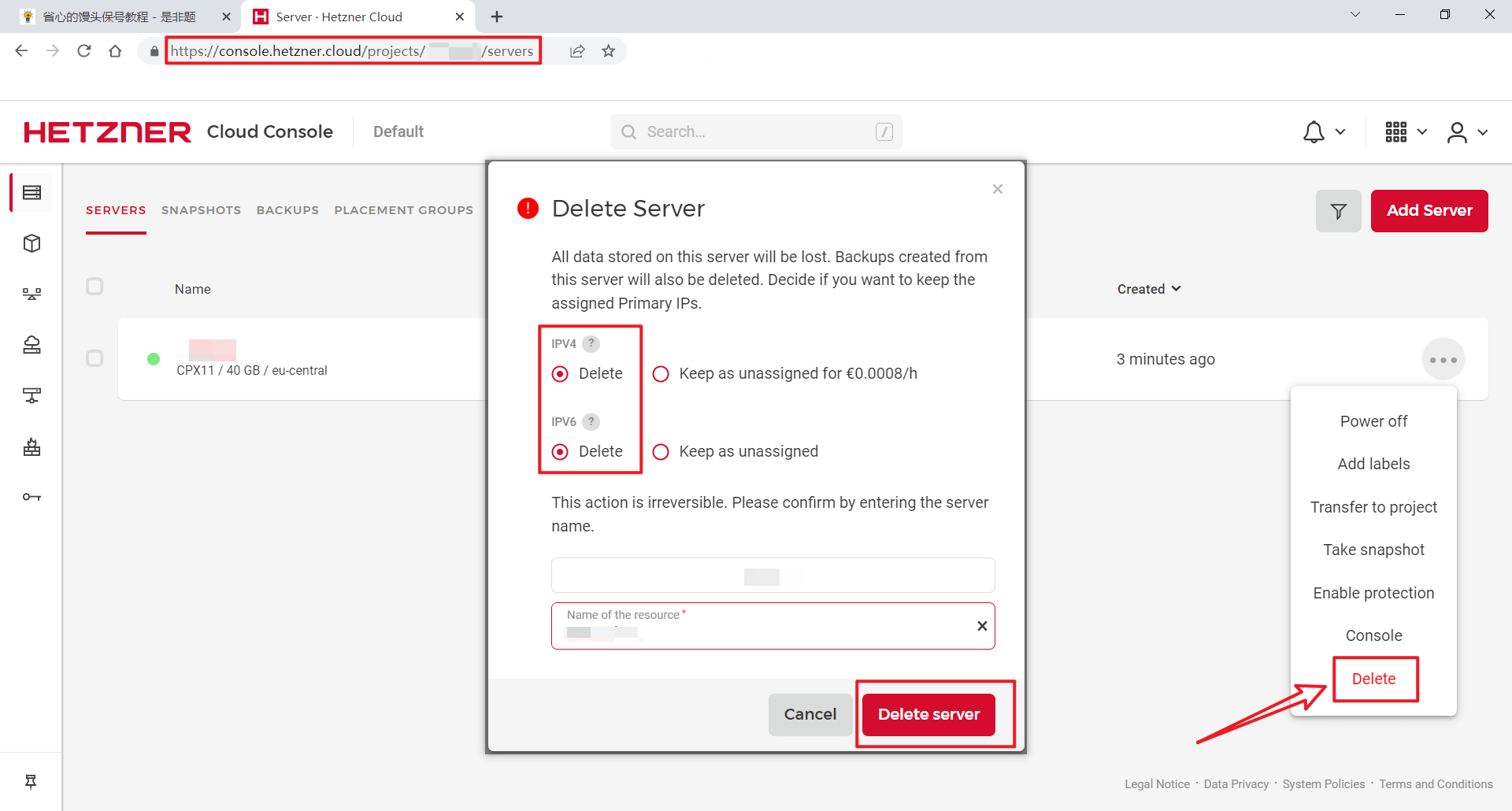Choose Enable protection menu item
The width and height of the screenshot is (1512, 811).
point(1373,593)
